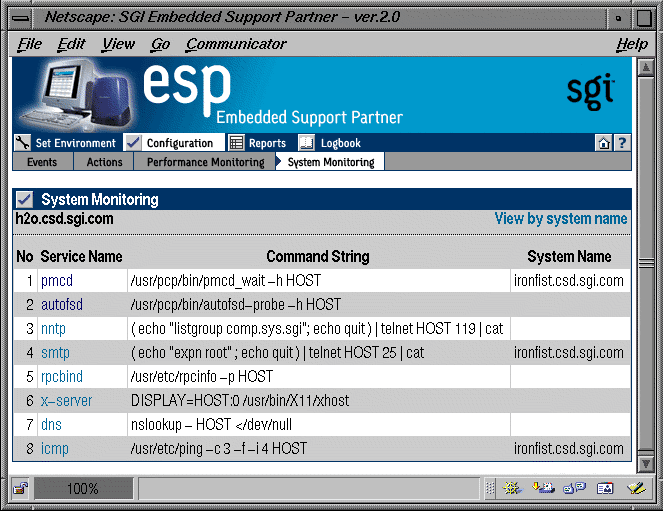The image size is (663, 511).
Task: Click the Configuration checkmark icon
Action: point(133,142)
